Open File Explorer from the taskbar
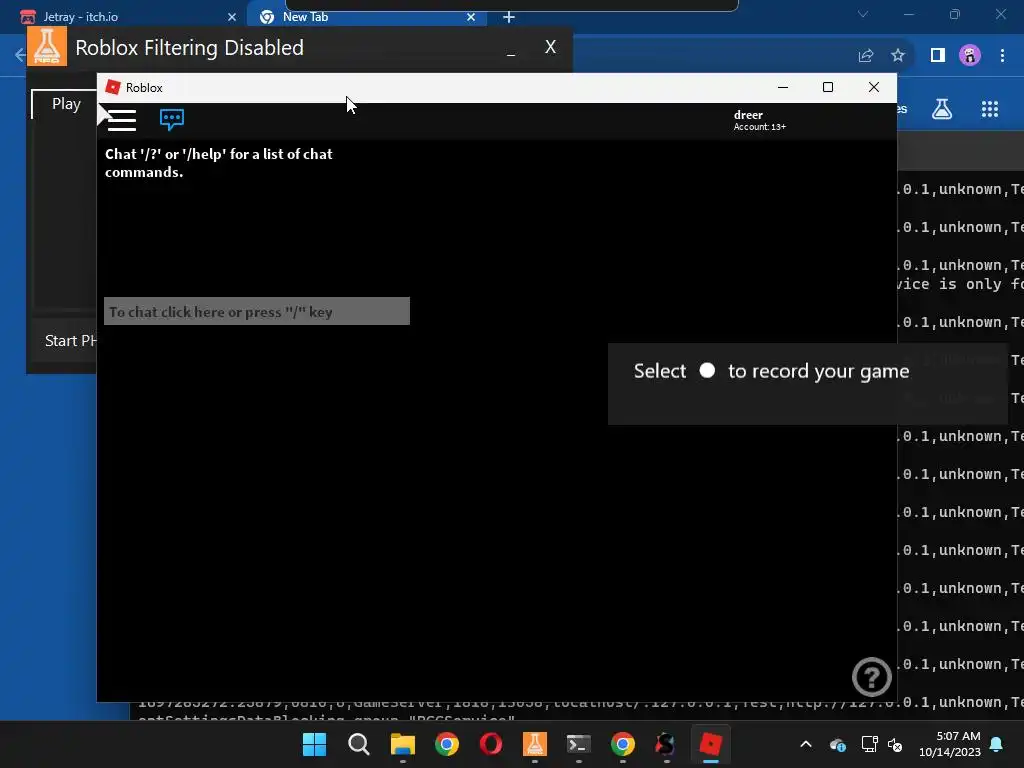Image resolution: width=1024 pixels, height=768 pixels. (x=403, y=744)
